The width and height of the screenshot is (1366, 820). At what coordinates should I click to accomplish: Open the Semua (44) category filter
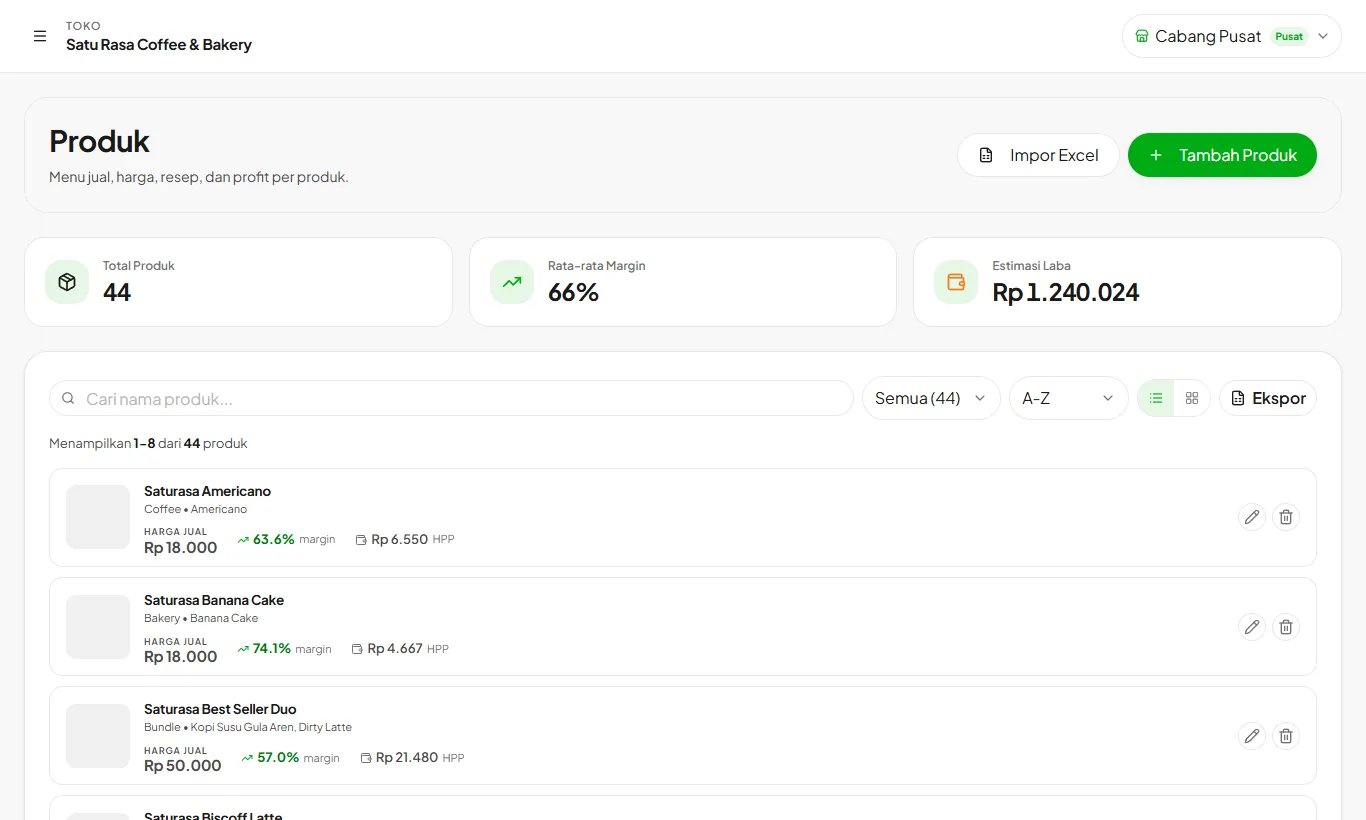tap(931, 398)
